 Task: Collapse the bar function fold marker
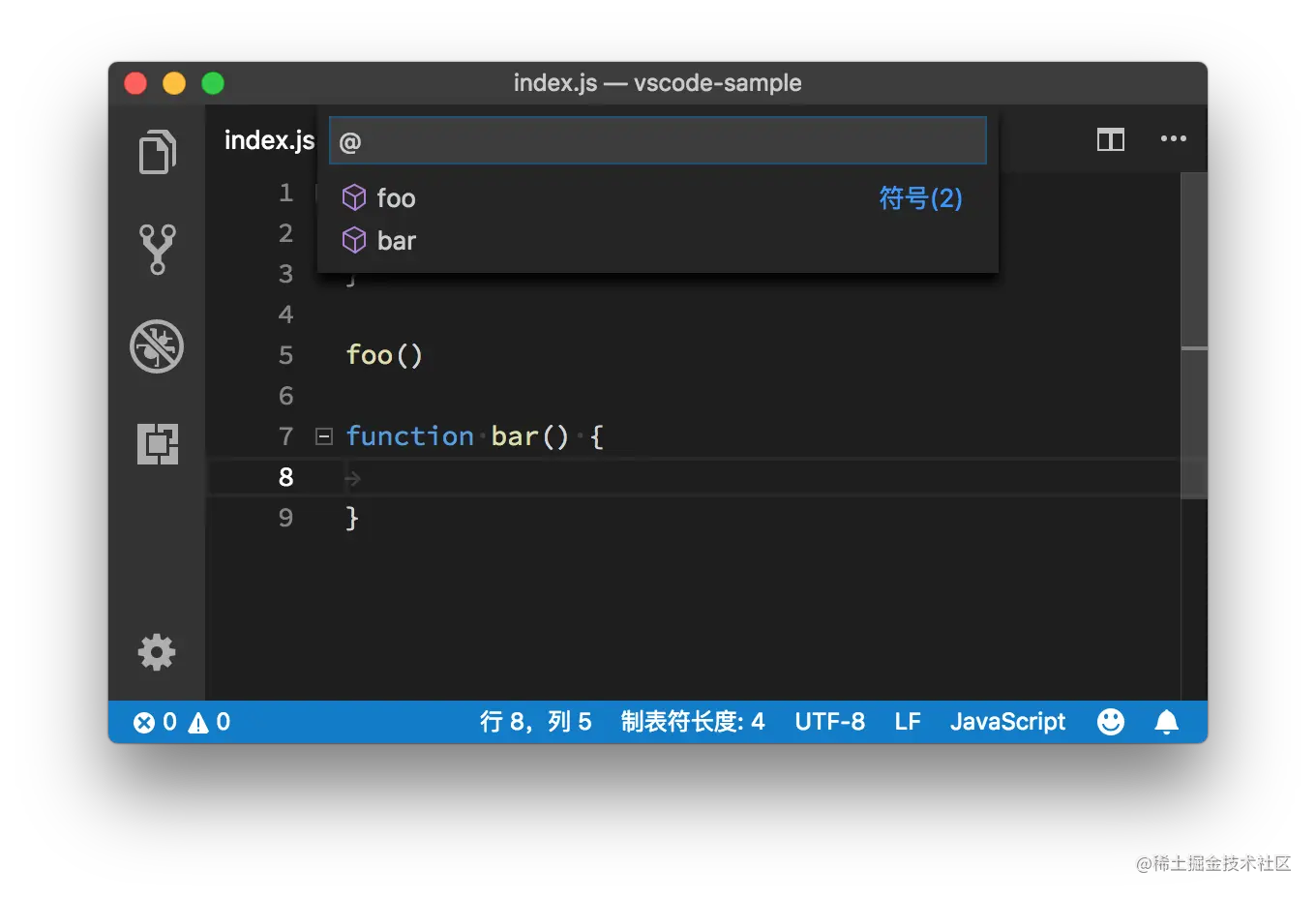click(x=324, y=436)
